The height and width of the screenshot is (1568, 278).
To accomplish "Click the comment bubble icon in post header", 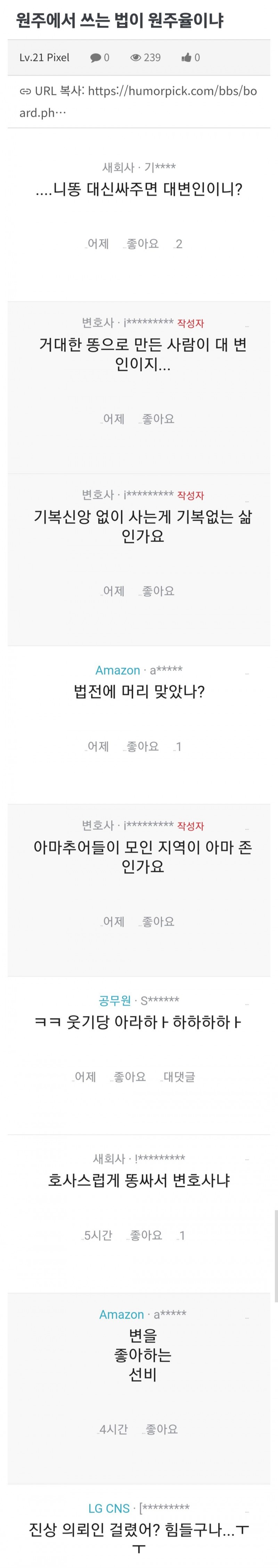I will point(96,58).
